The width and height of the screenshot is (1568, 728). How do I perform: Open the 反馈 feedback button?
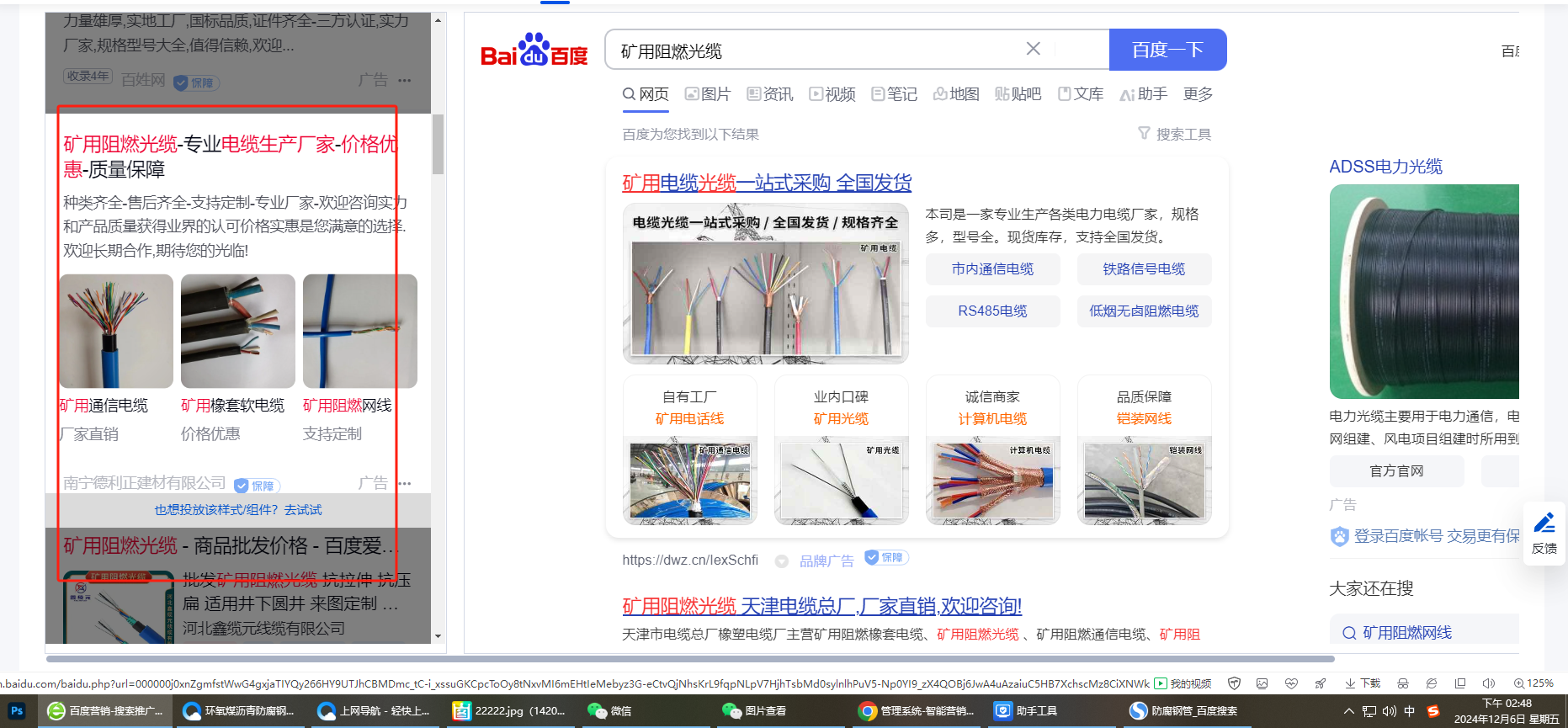(x=1544, y=533)
